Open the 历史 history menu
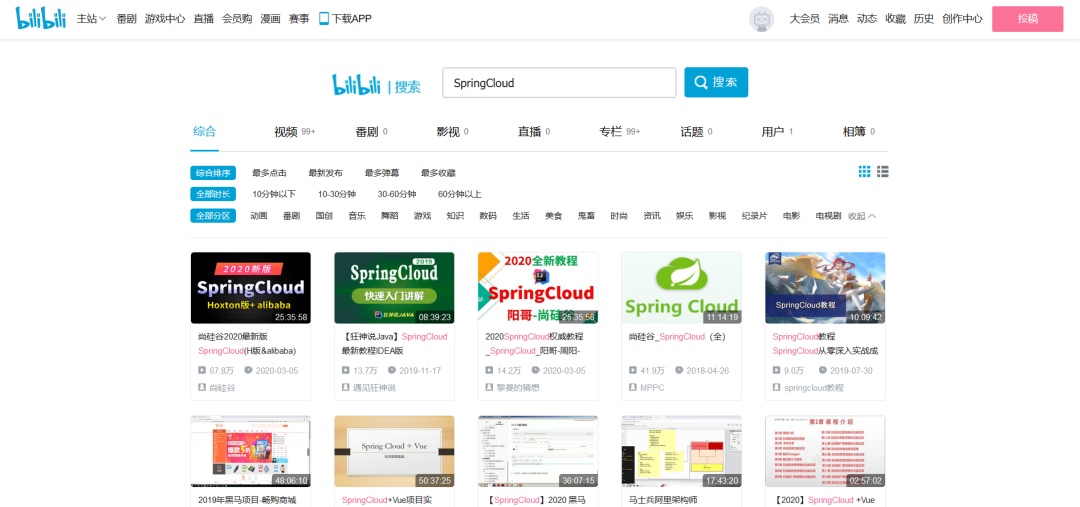The height and width of the screenshot is (507, 1080). coord(923,18)
